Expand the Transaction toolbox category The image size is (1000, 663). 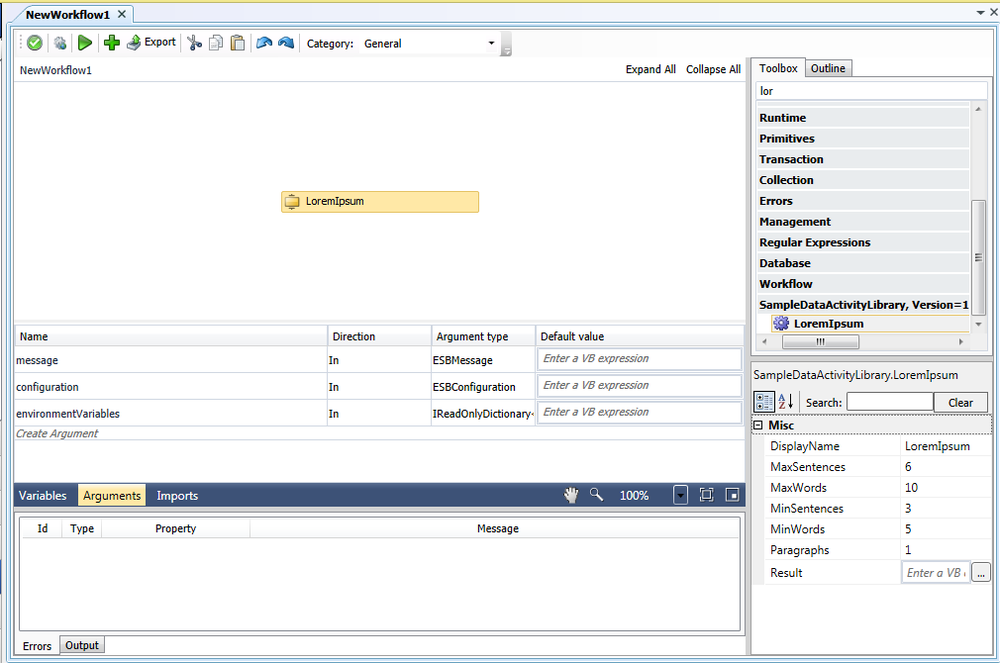coord(864,159)
